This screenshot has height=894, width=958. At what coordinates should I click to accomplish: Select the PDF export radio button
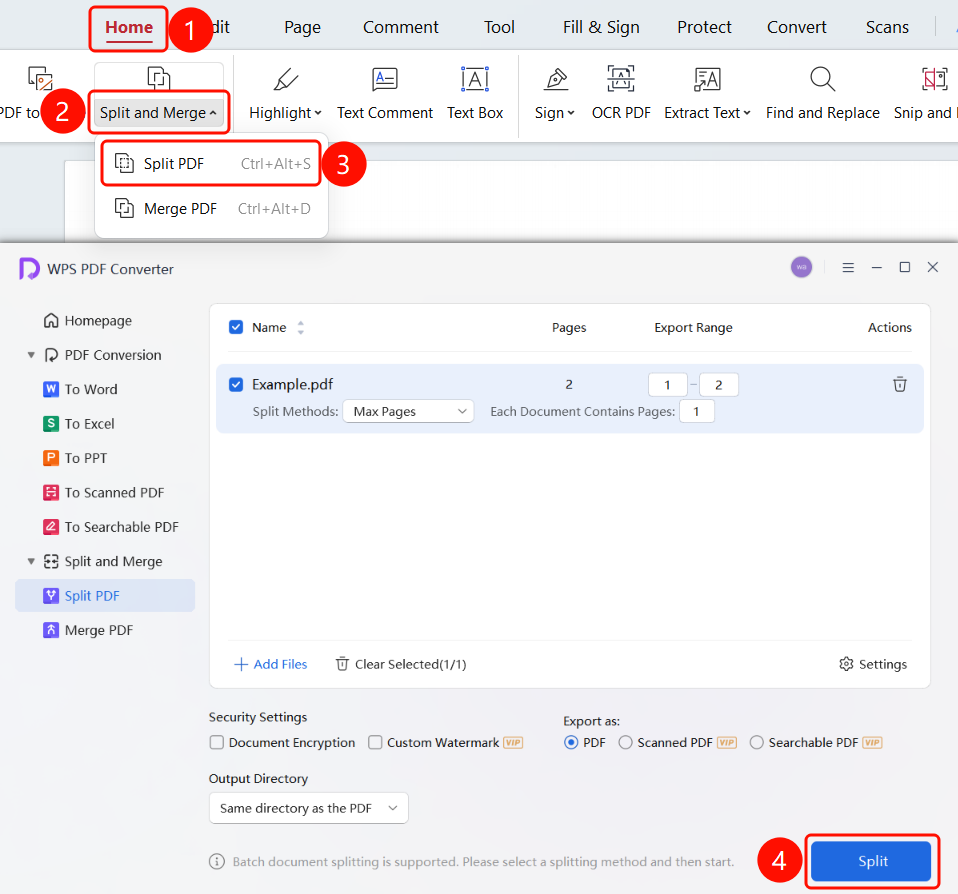click(571, 742)
